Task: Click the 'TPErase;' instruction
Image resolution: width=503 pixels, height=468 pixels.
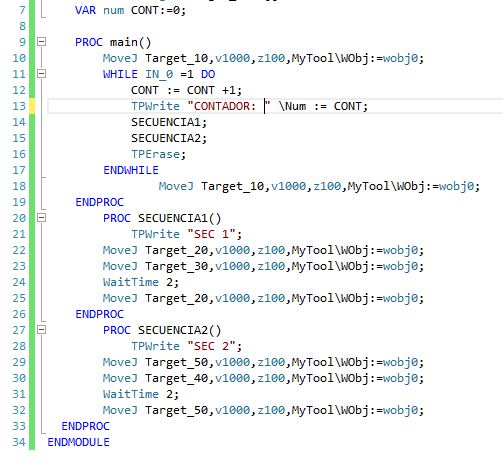Action: 158,154
